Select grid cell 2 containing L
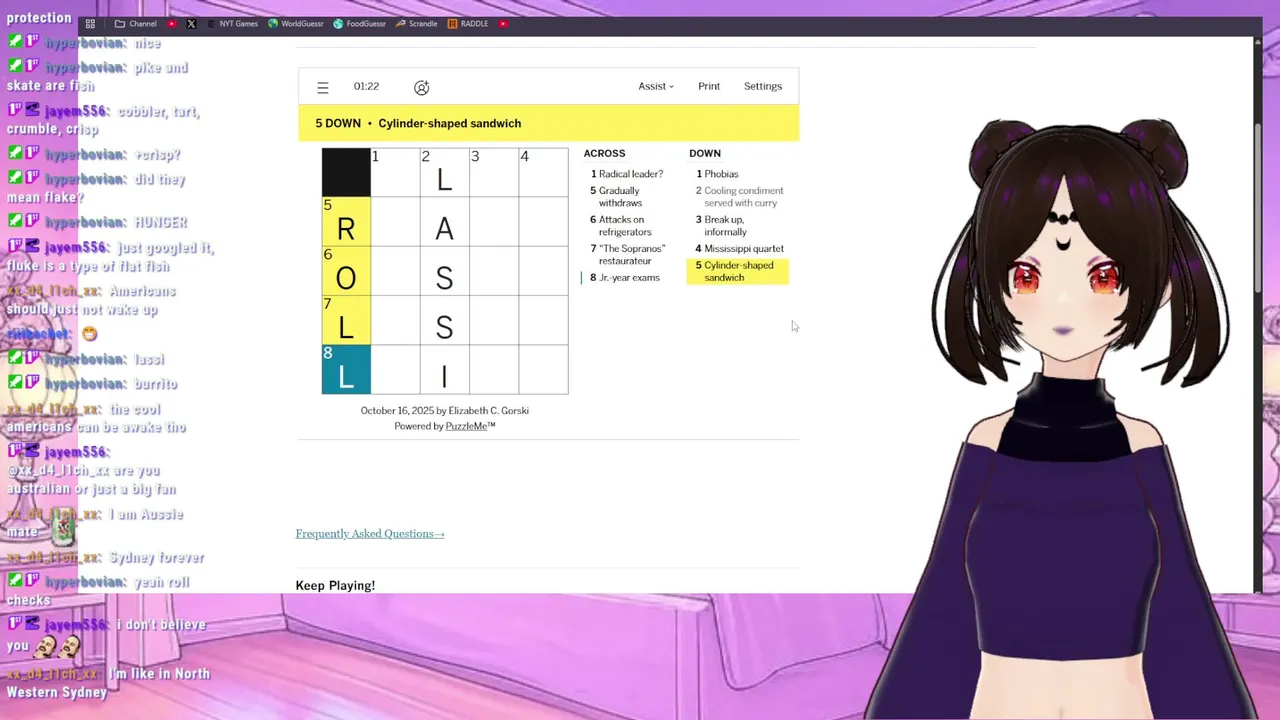 tap(444, 172)
